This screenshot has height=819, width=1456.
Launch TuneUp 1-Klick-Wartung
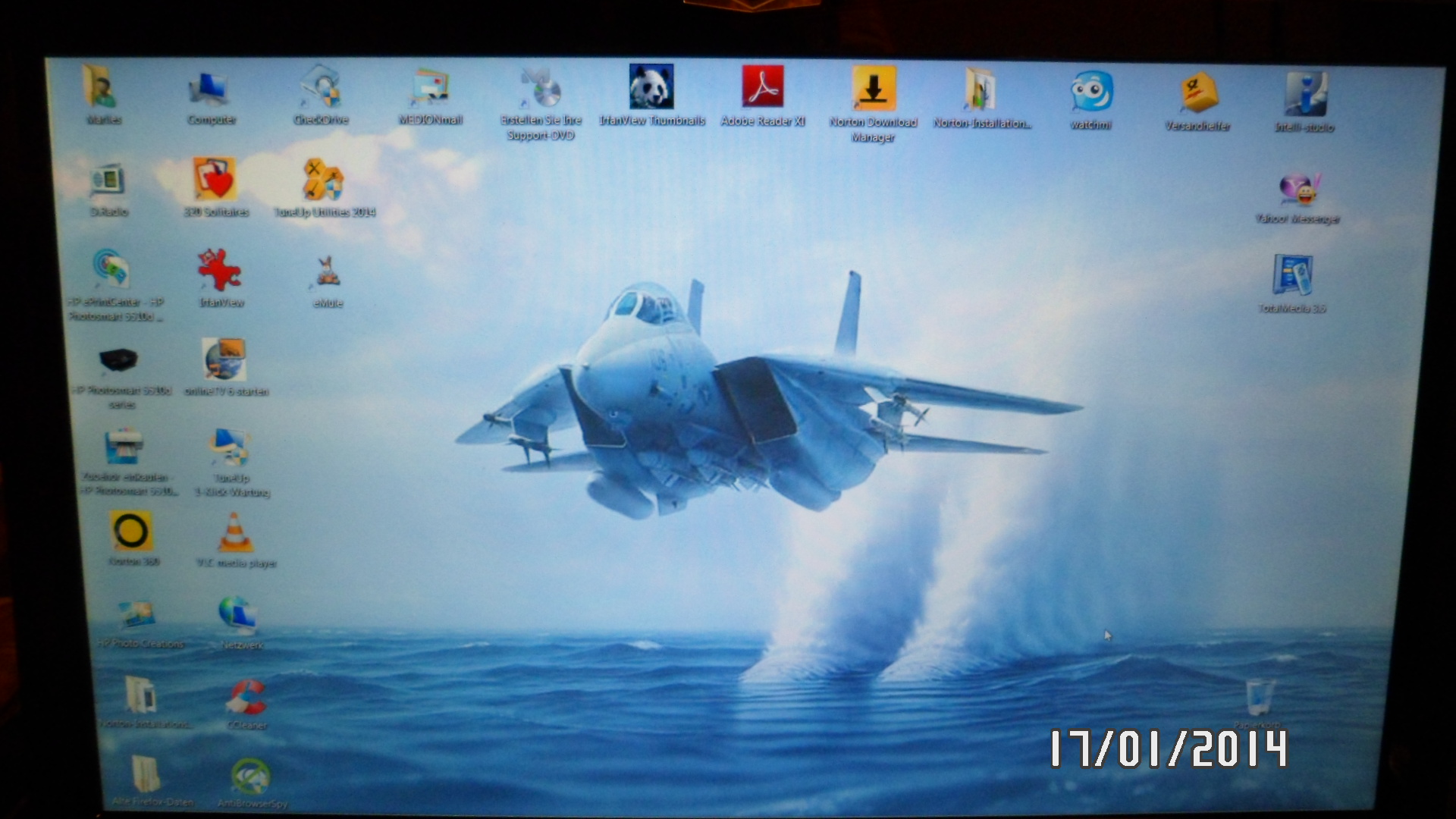[x=231, y=463]
